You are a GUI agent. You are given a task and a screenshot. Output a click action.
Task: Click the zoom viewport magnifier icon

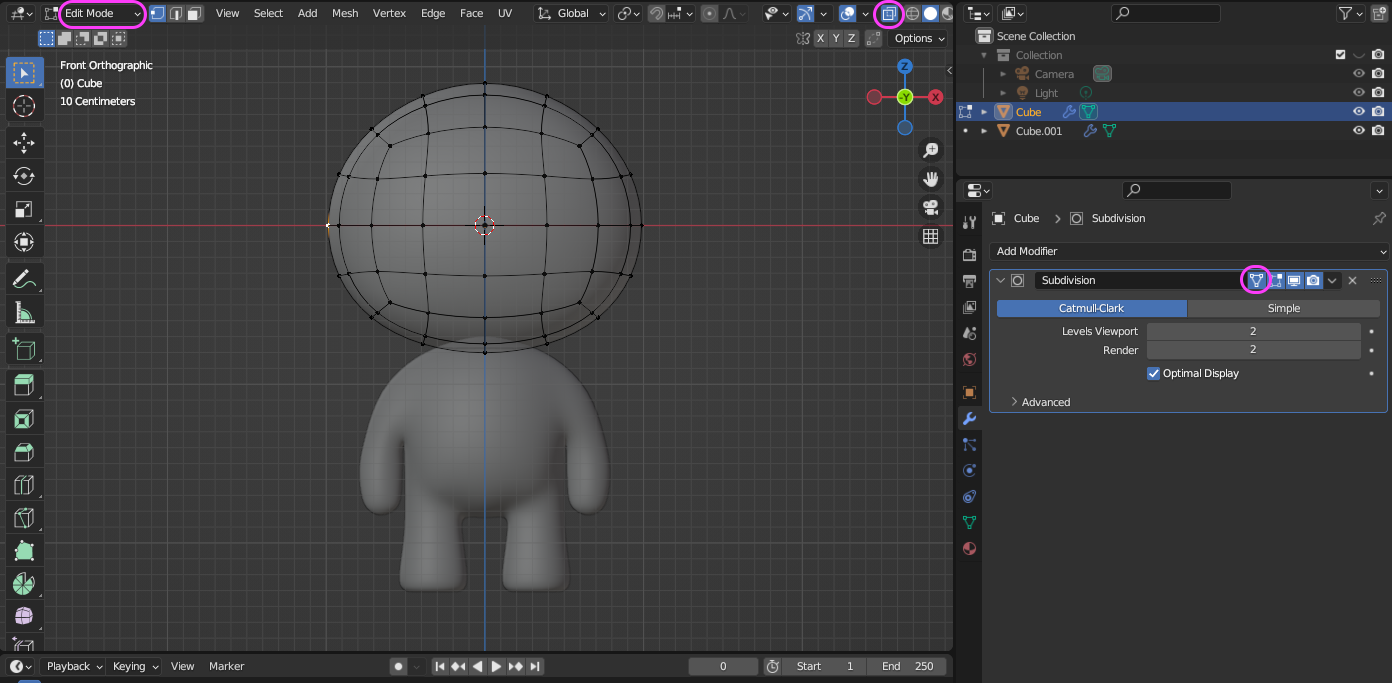[930, 150]
